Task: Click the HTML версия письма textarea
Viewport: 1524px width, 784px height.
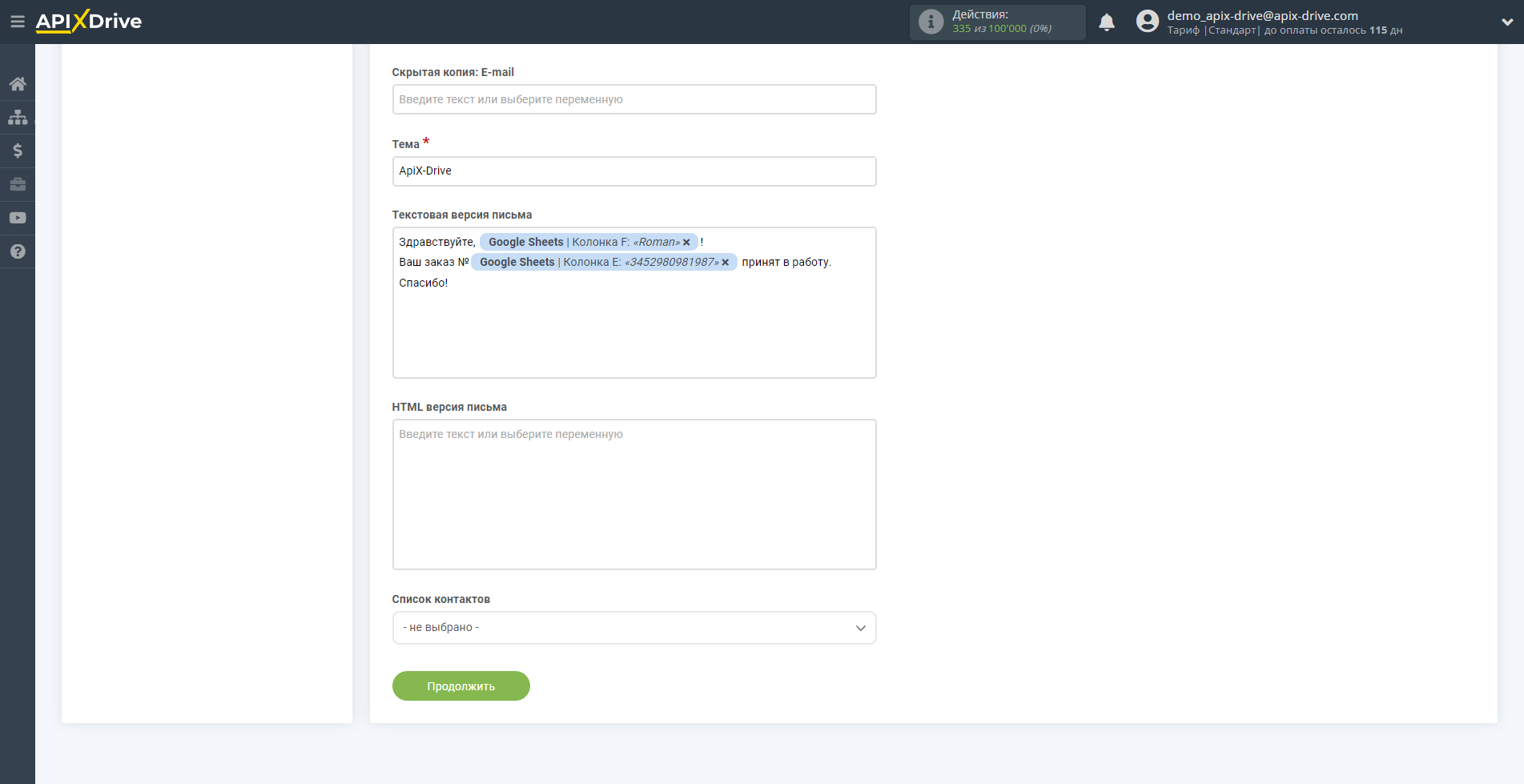Action: tap(634, 495)
